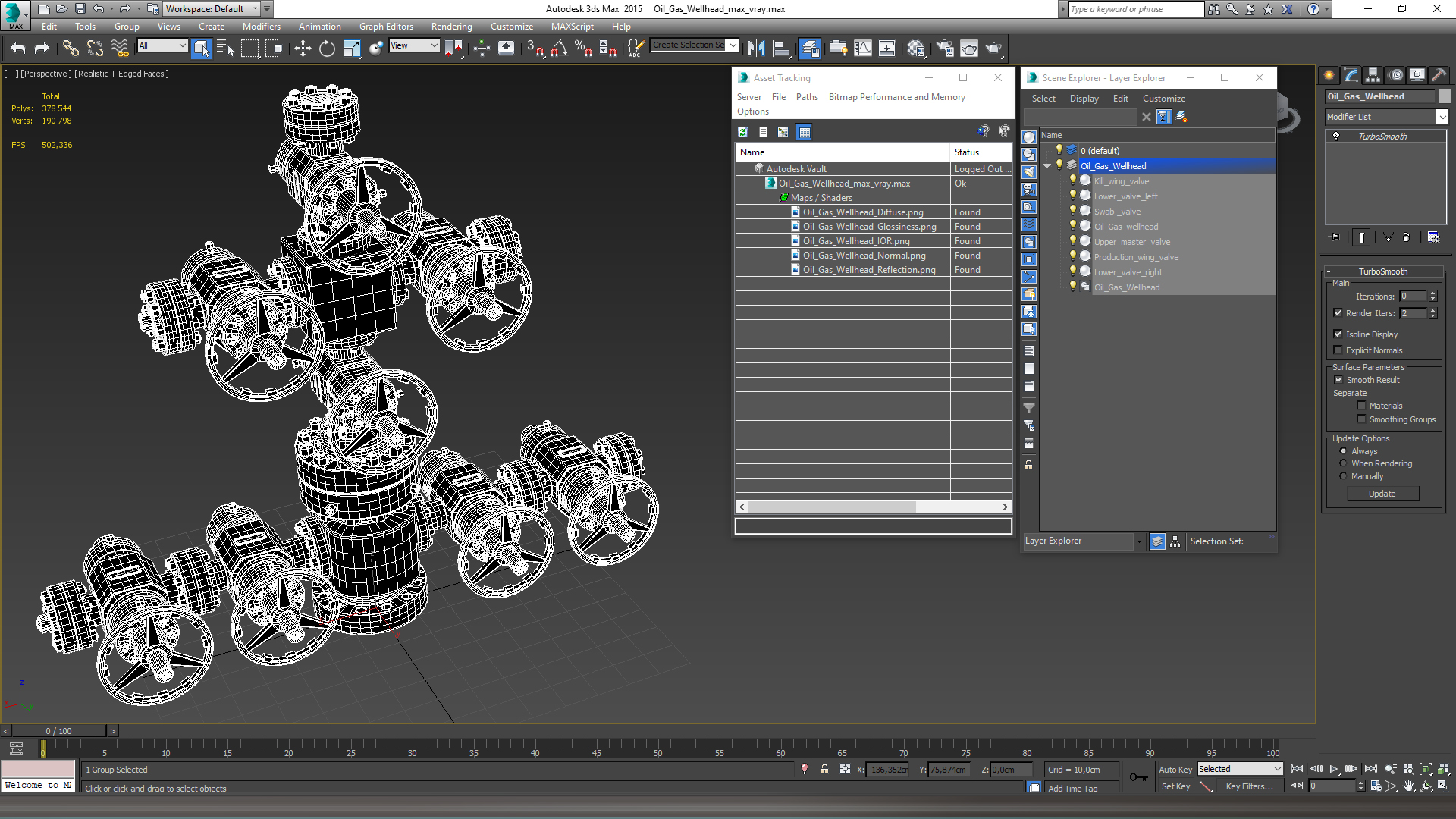
Task: Toggle TurboSmooth modifier bulb in stack
Action: click(1336, 136)
